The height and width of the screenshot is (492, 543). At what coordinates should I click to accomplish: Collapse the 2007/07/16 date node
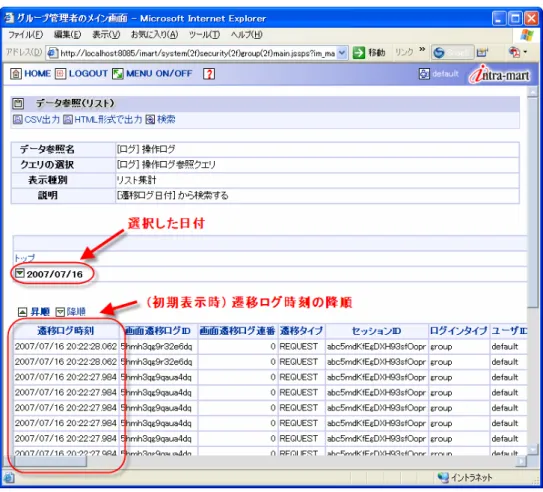(x=19, y=274)
